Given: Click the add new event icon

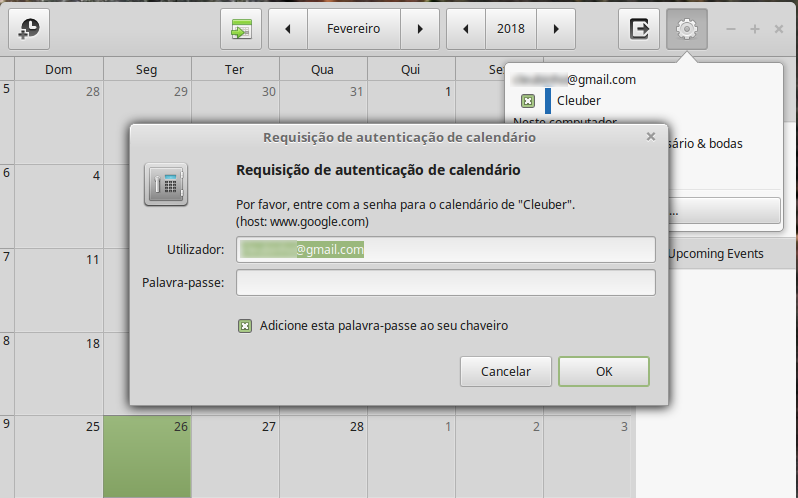Looking at the screenshot, I should 29,29.
